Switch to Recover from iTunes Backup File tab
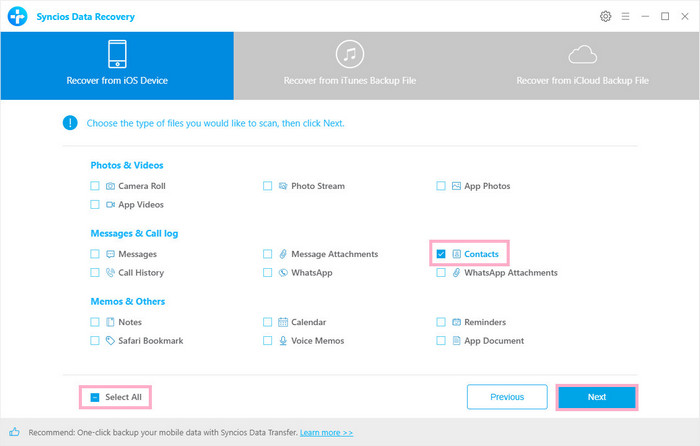The height and width of the screenshot is (446, 700). tap(350, 66)
